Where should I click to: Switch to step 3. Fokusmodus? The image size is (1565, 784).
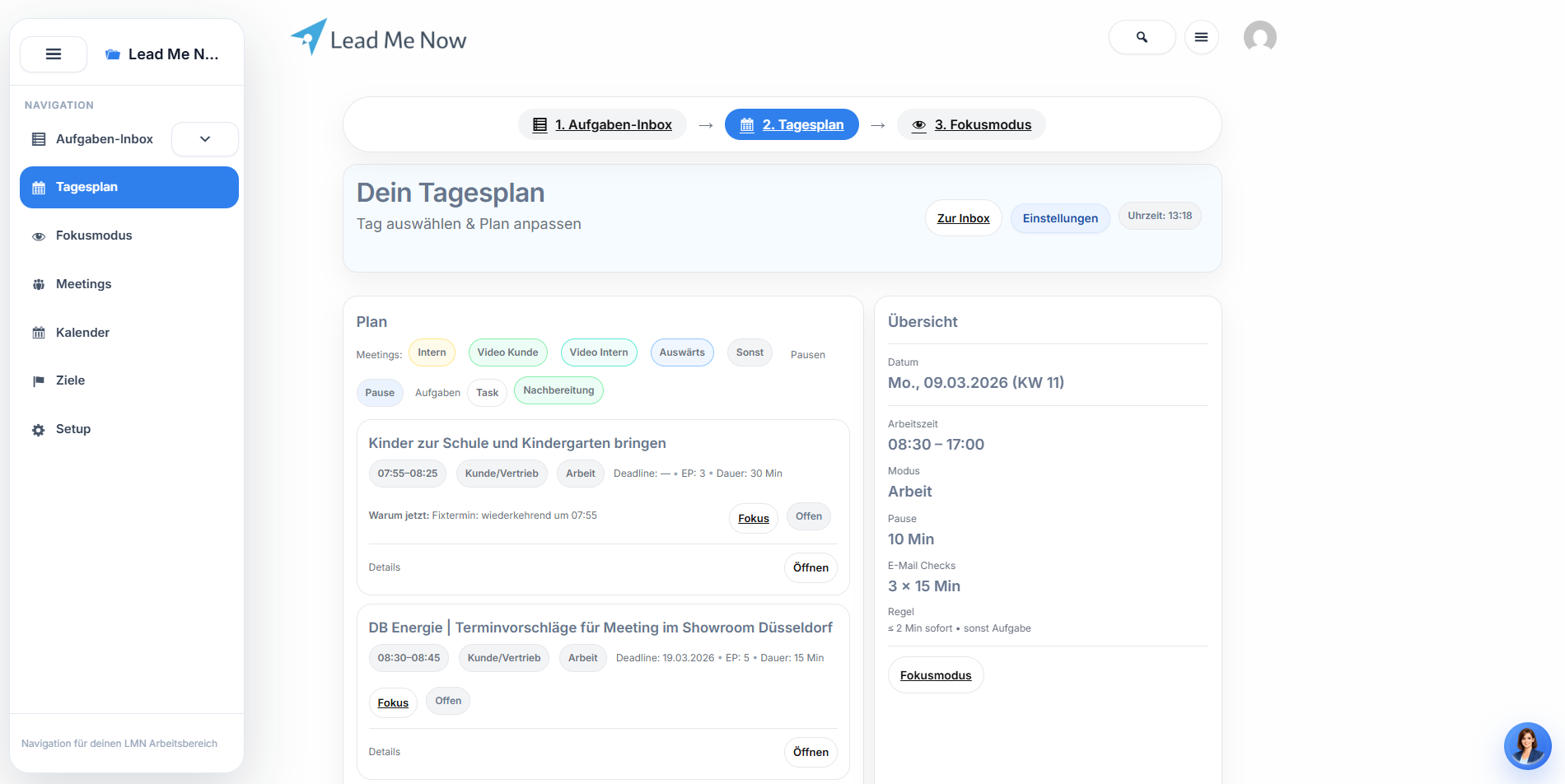[x=971, y=124]
